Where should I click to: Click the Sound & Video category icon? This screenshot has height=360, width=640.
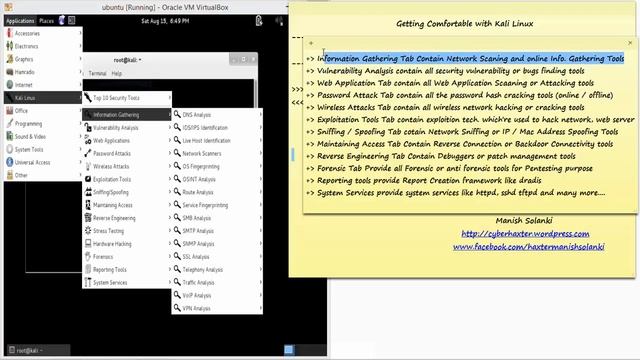coord(10,136)
